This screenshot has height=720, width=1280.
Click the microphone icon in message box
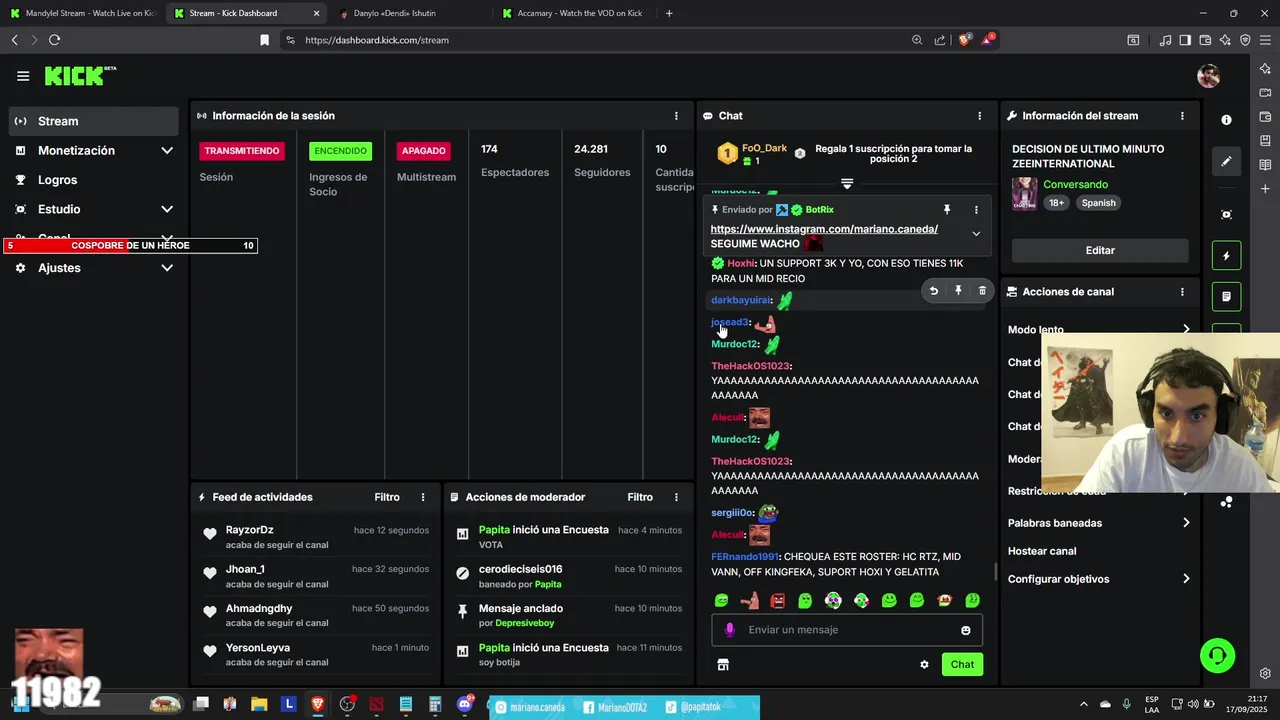[729, 630]
